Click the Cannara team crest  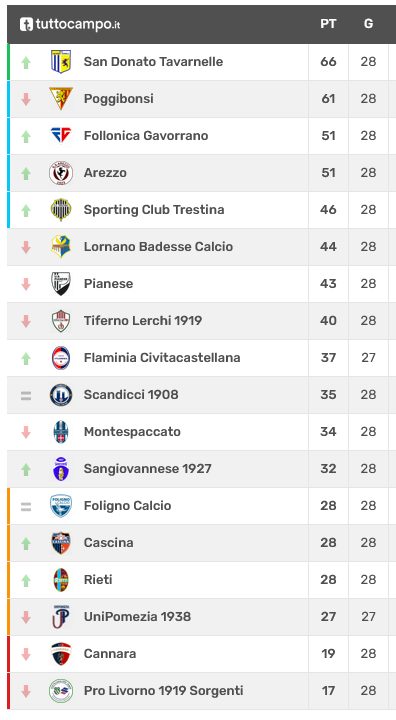tap(61, 653)
